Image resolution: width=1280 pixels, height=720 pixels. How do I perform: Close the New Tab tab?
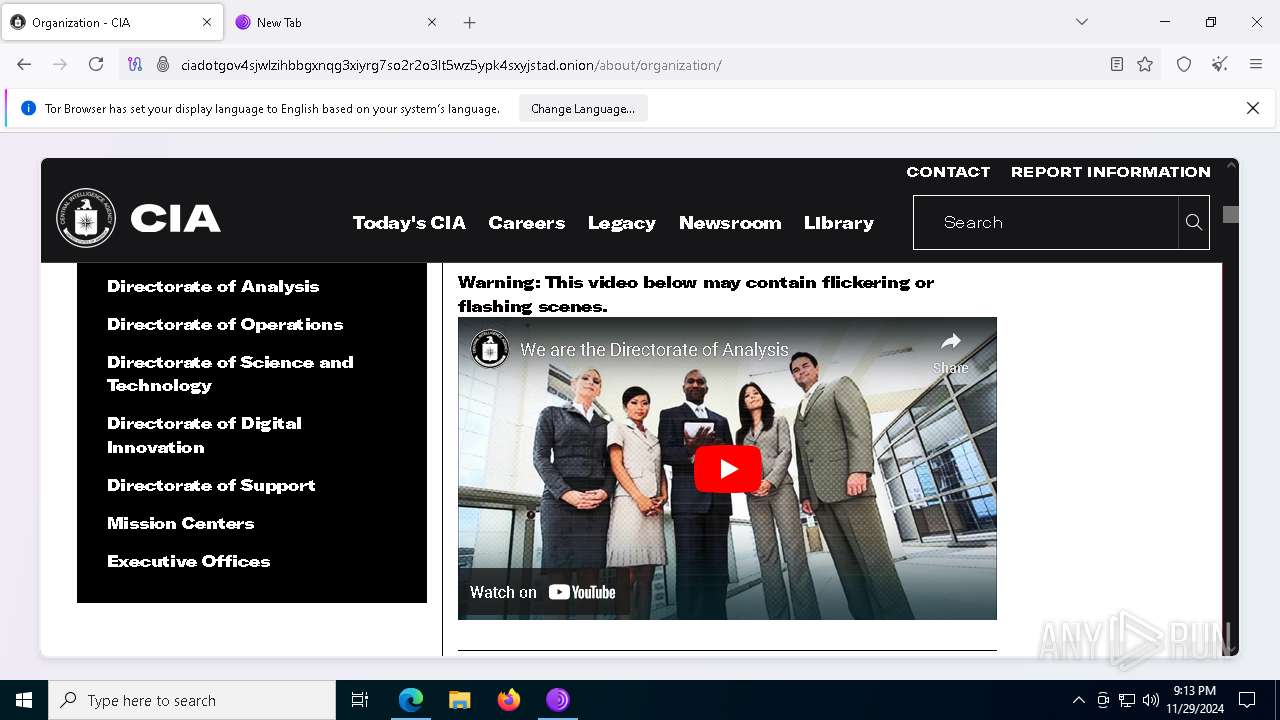pyautogui.click(x=432, y=22)
